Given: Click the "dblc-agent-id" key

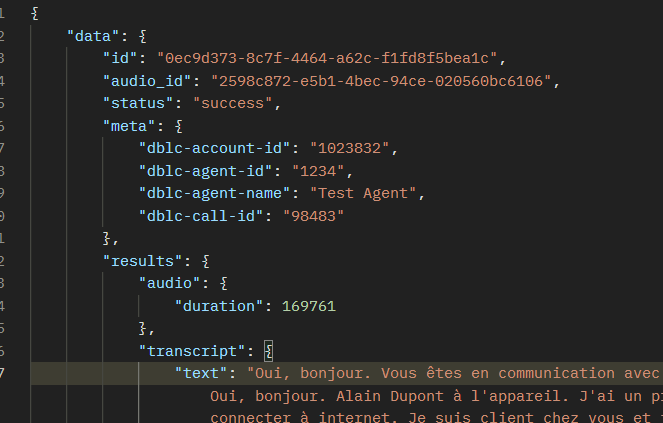Looking at the screenshot, I should click(x=206, y=172).
